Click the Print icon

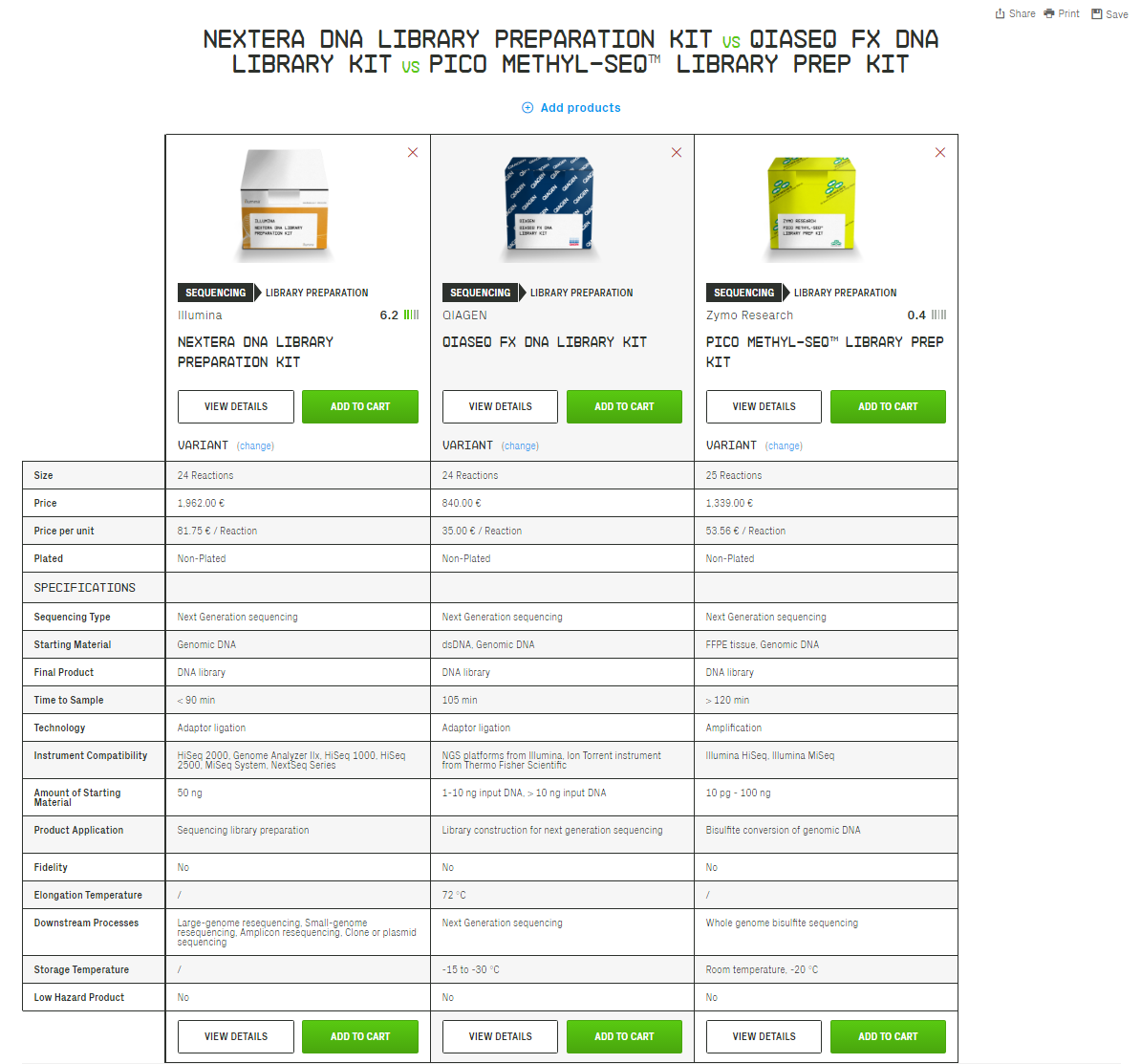tap(1048, 13)
